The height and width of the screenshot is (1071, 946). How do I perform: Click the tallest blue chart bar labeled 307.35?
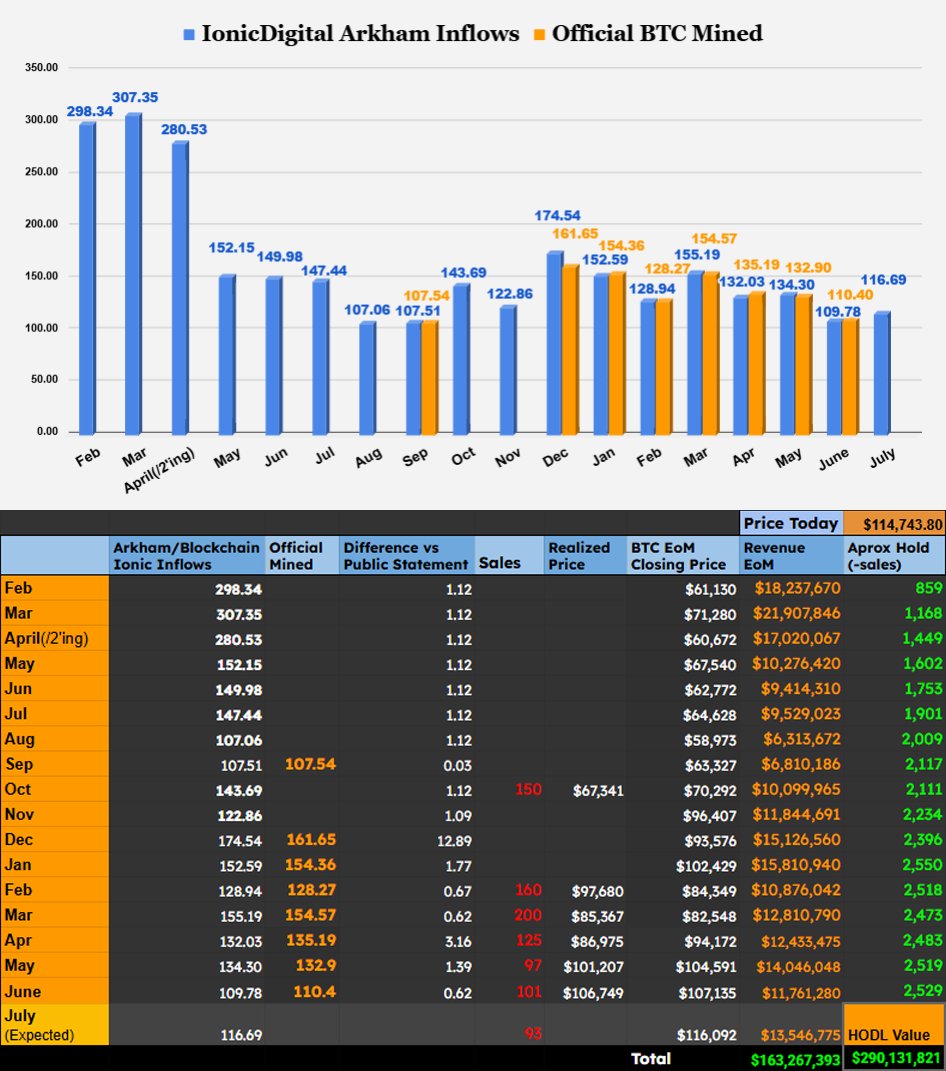click(133, 273)
